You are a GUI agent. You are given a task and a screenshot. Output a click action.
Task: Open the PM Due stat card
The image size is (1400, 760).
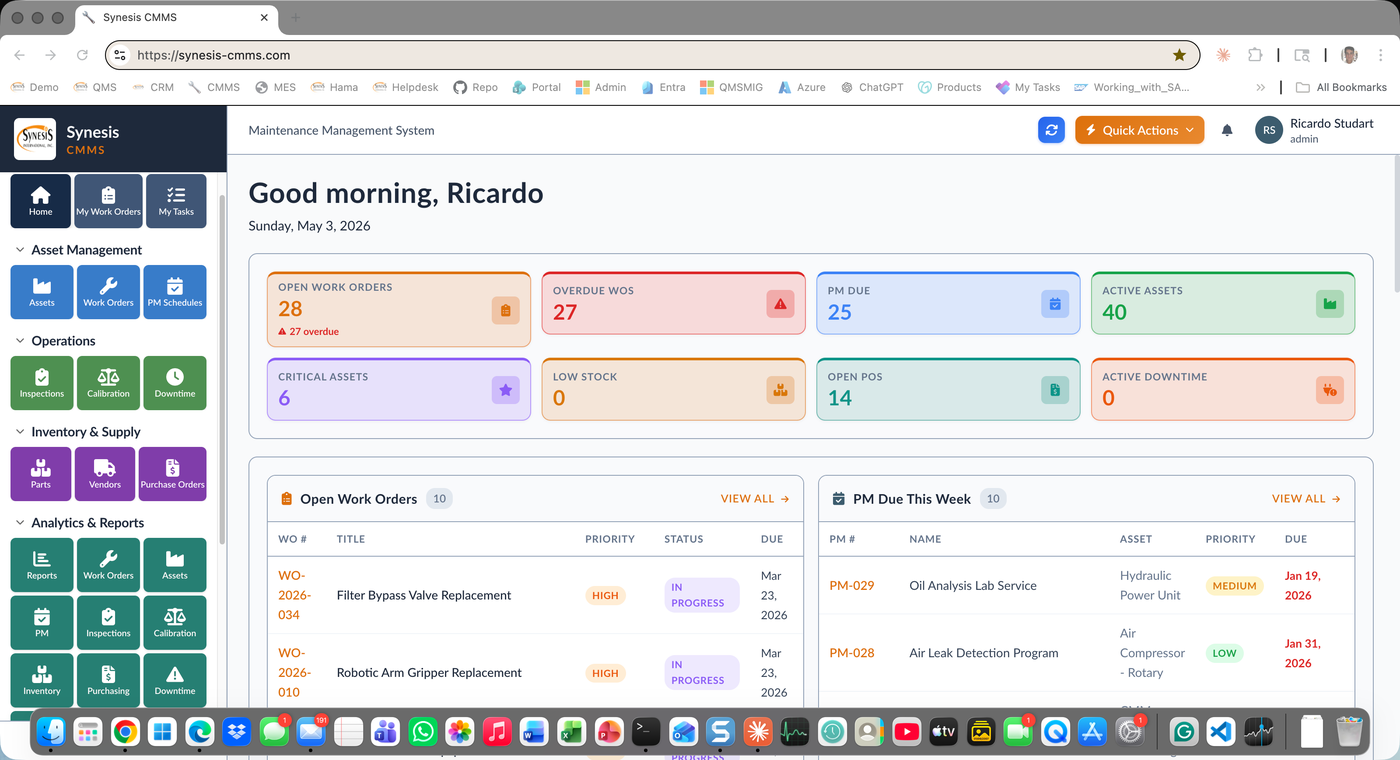(948, 302)
